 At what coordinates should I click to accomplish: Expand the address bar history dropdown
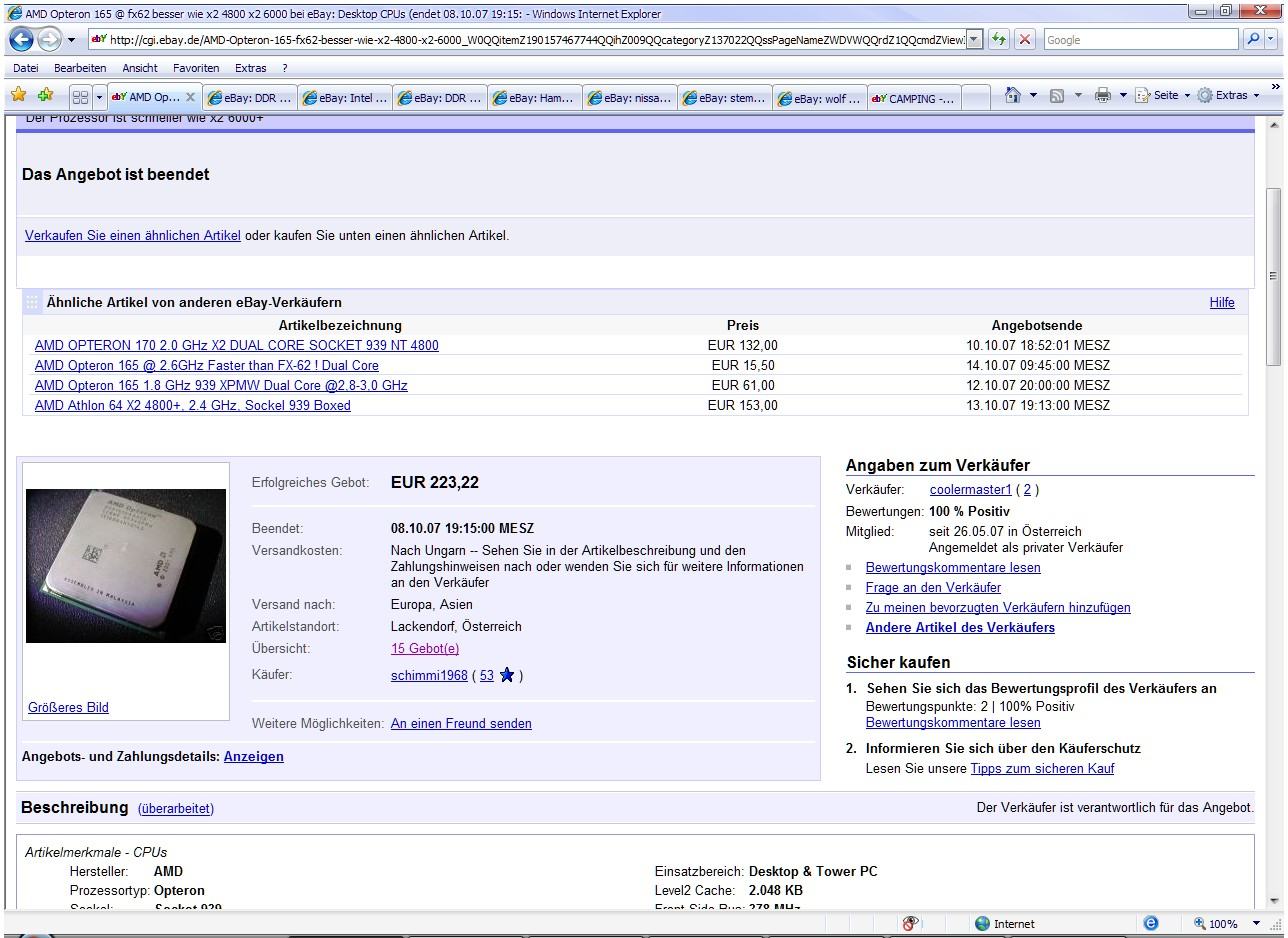point(975,40)
